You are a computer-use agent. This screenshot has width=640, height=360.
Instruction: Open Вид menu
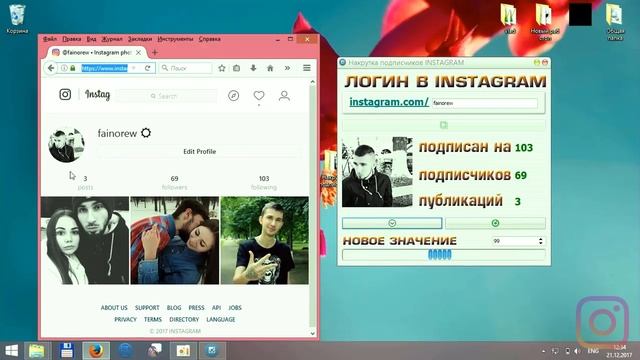click(x=91, y=39)
